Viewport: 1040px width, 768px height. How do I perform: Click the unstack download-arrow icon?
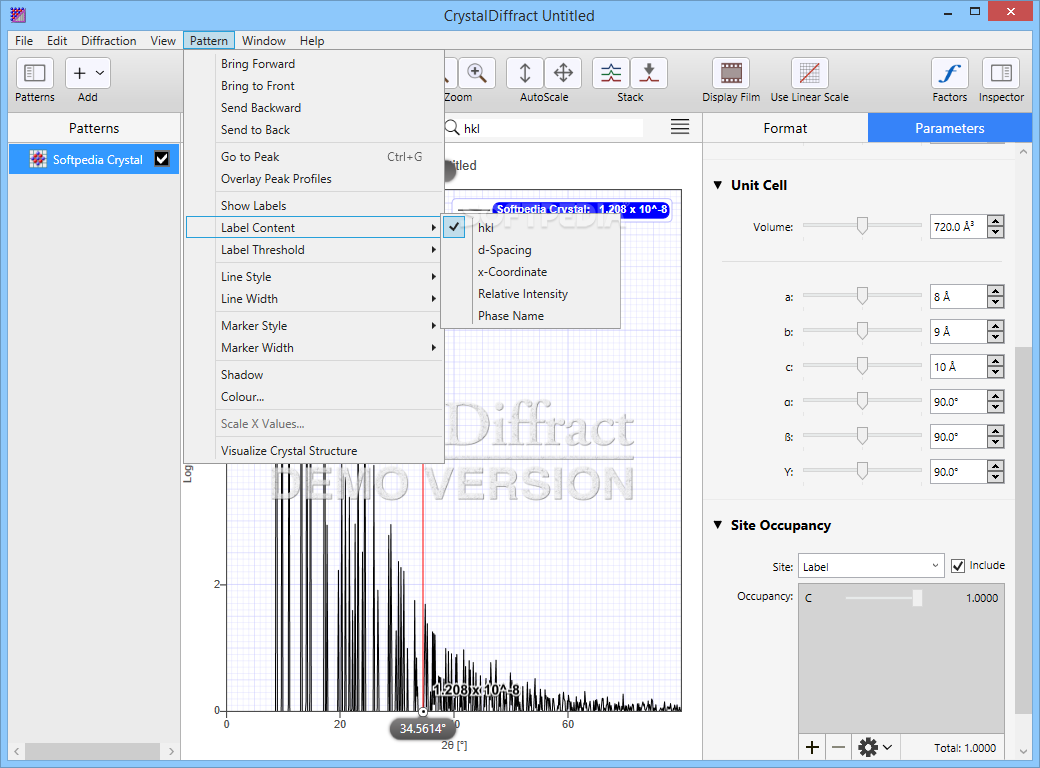(649, 72)
